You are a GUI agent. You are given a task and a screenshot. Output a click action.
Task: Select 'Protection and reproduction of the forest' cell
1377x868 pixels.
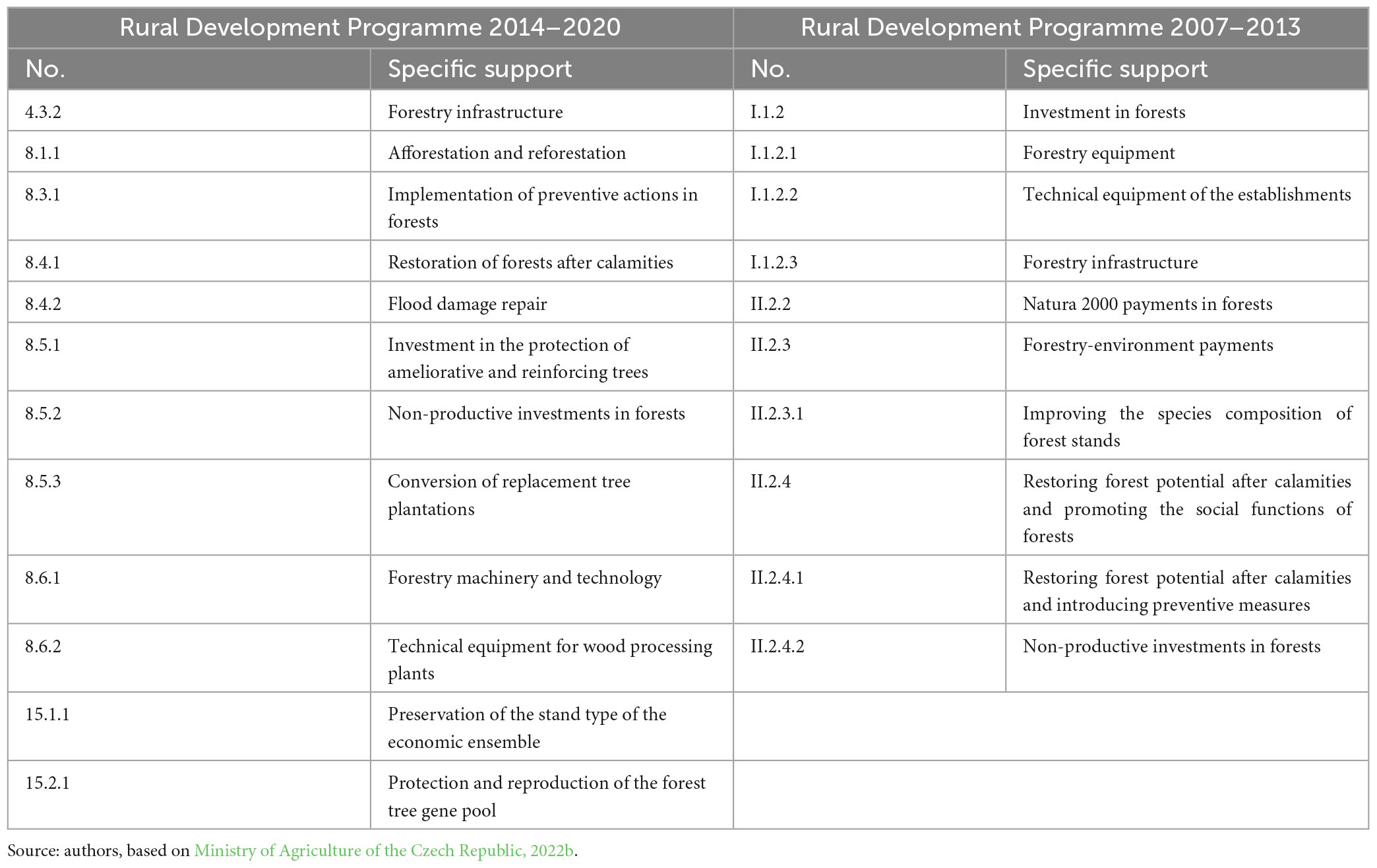coord(552,795)
